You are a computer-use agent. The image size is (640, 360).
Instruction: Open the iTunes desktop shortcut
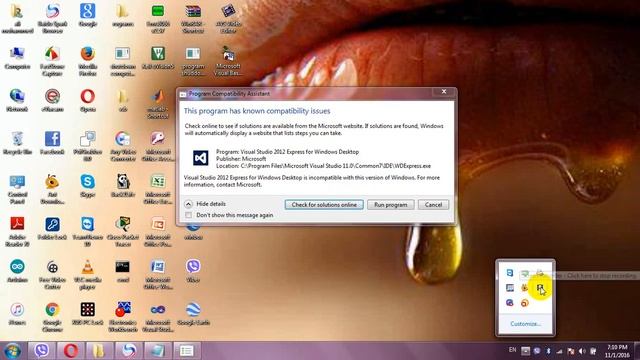click(x=17, y=313)
